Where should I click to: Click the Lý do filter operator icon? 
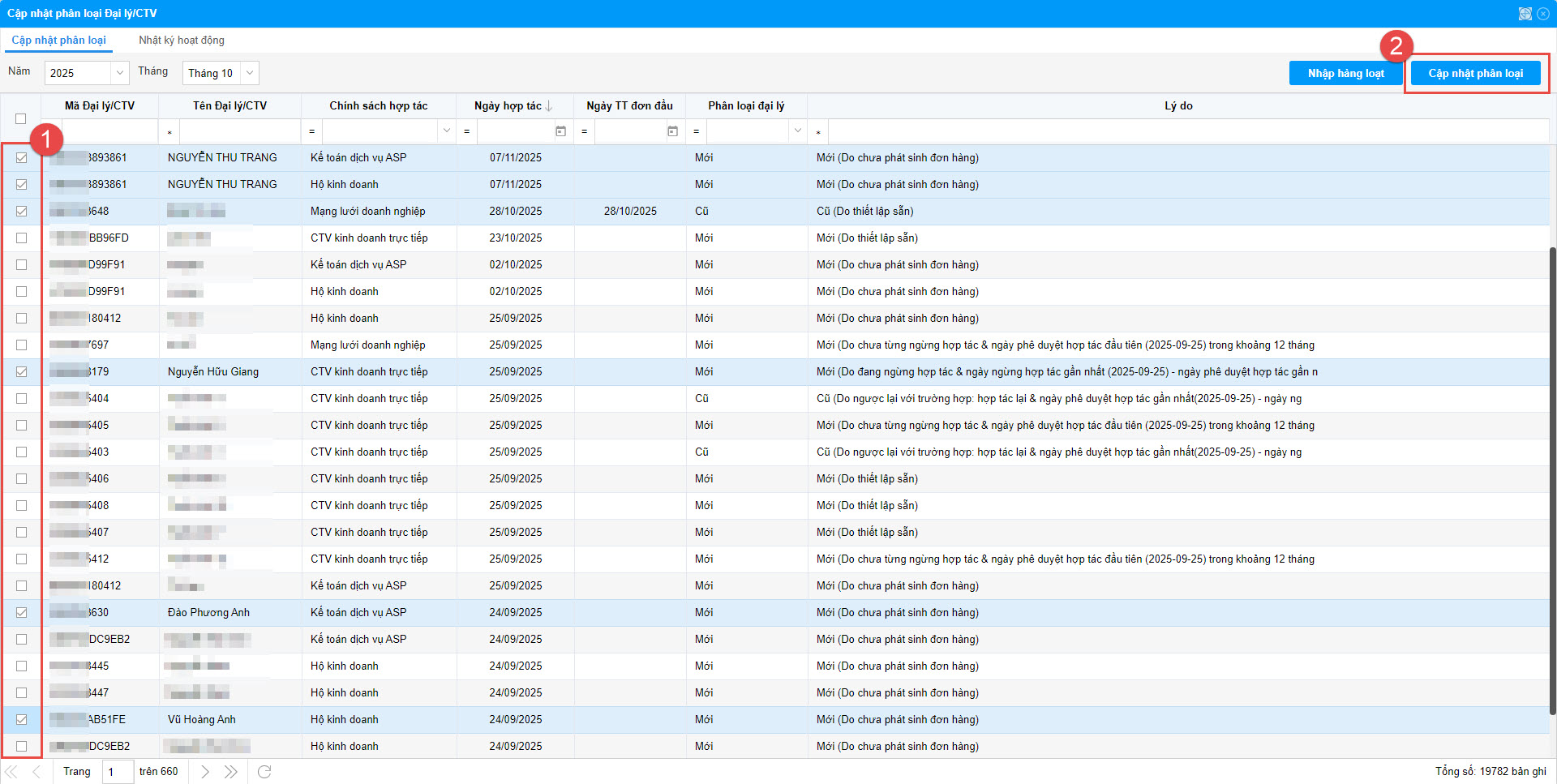coord(818,132)
